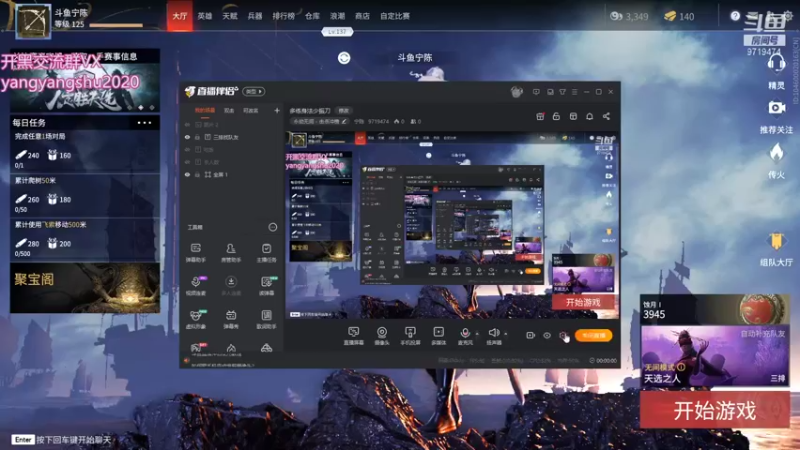This screenshot has width=800, height=450.
Task: Select the 天选之人 game mode card
Action: coord(714,356)
